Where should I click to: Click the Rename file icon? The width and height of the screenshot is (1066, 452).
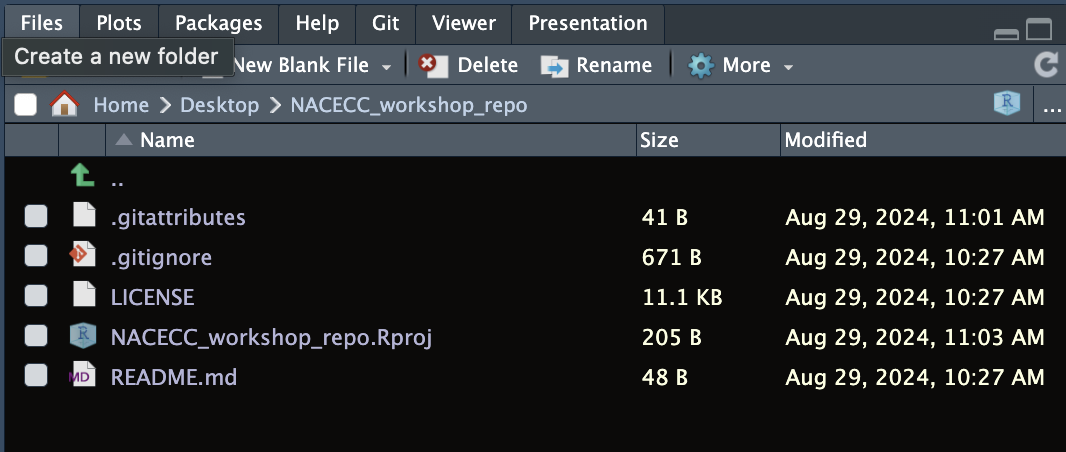coord(554,66)
